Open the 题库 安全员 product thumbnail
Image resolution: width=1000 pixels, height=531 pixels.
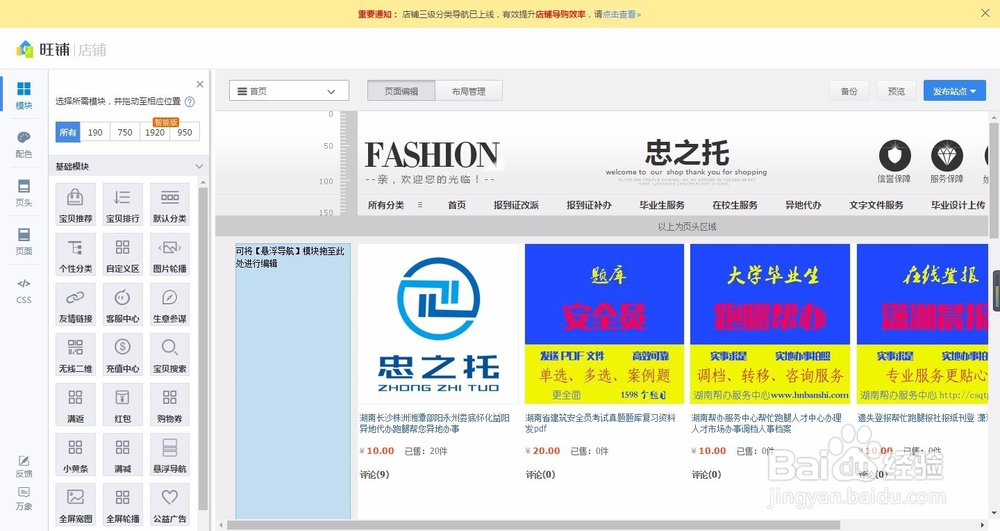(x=604, y=324)
